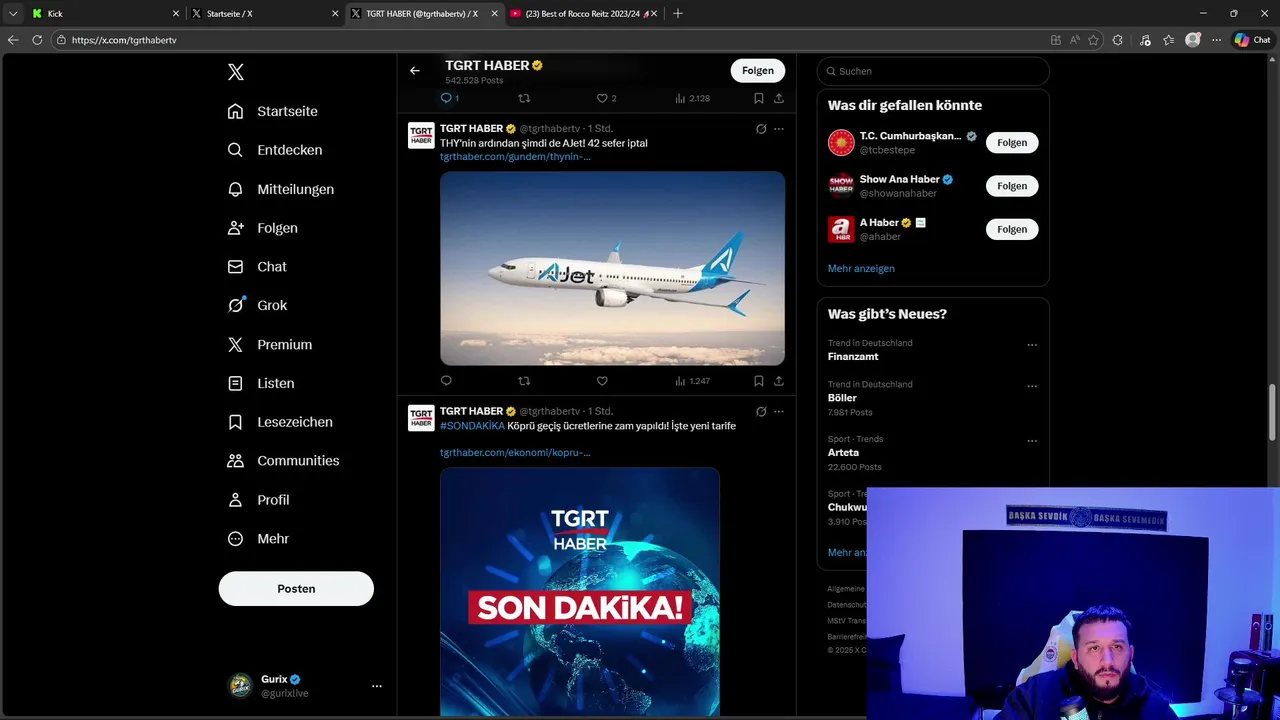The image size is (1280, 720).
Task: Repost the top post beside the 1-reply icon
Action: 524,98
